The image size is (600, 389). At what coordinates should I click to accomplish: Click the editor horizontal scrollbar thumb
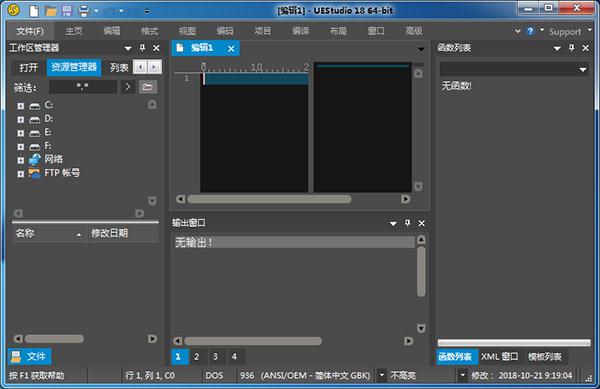click(x=269, y=199)
